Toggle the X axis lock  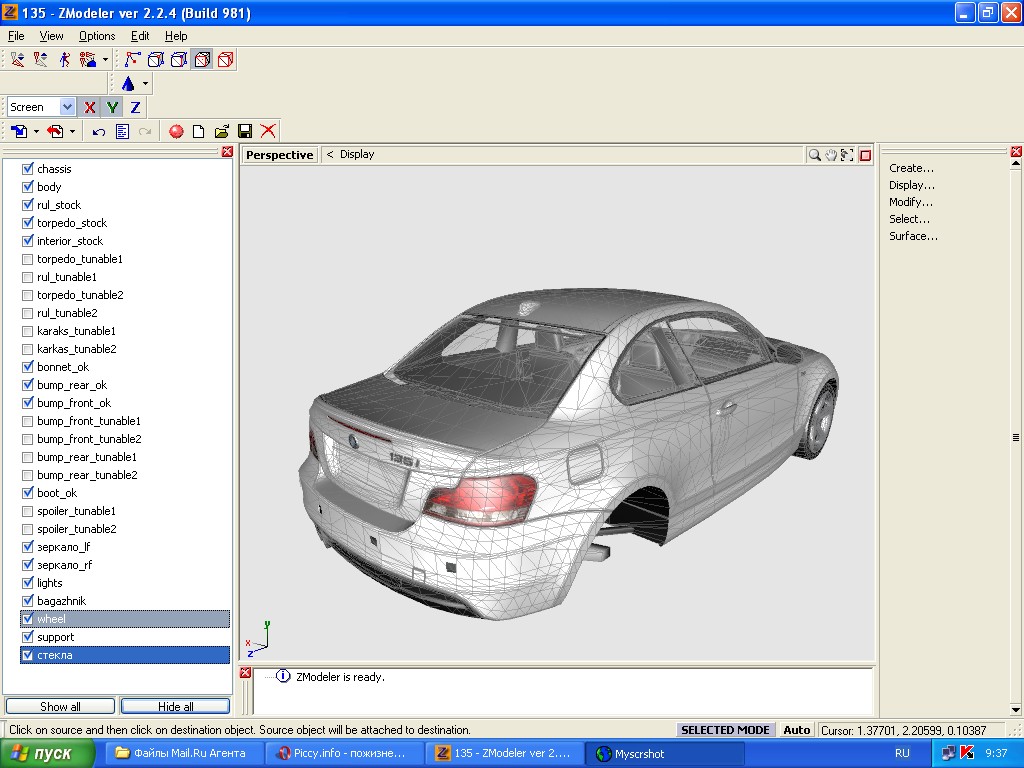click(89, 107)
